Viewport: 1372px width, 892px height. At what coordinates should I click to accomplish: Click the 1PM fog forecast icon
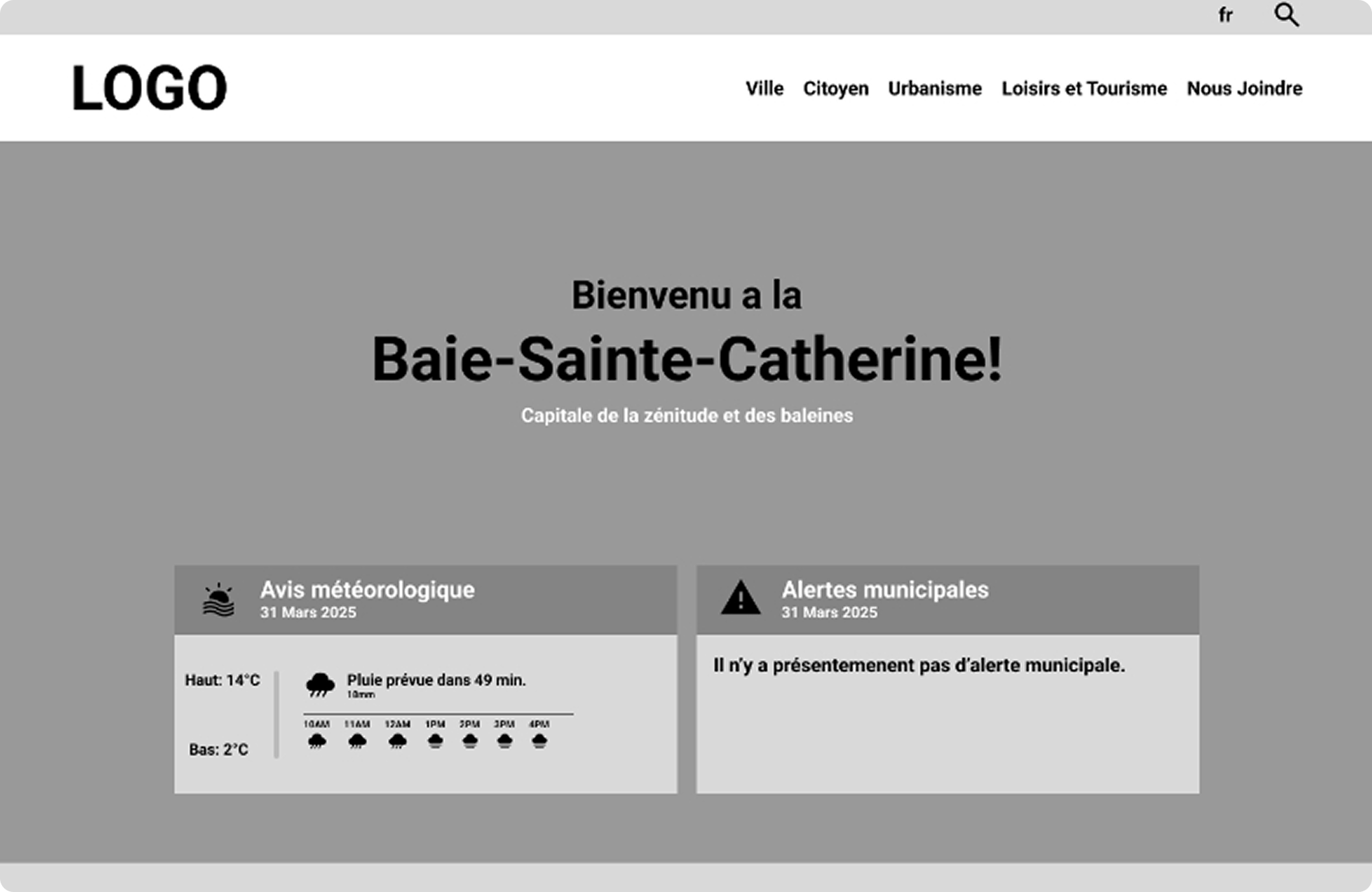[435, 741]
